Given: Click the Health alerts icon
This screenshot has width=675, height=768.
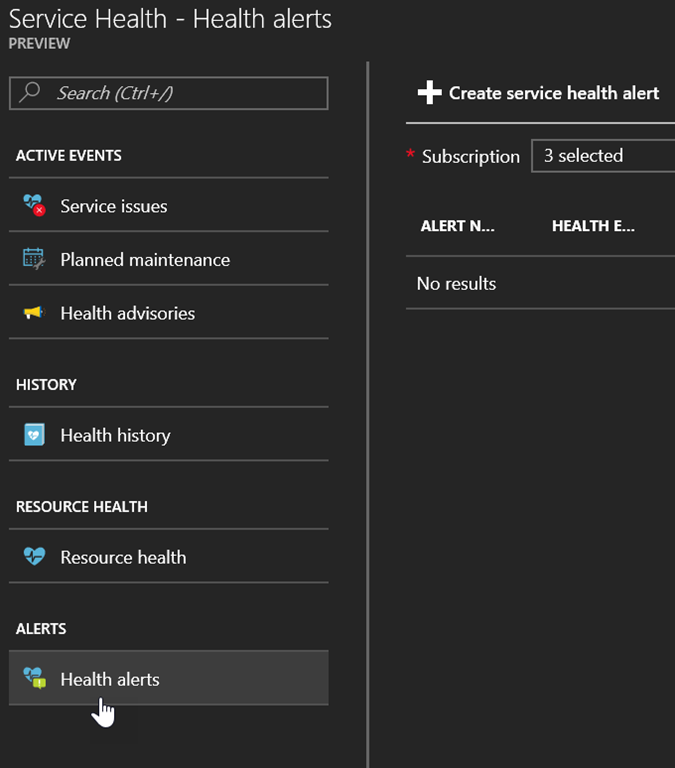Looking at the screenshot, I should click(34, 679).
